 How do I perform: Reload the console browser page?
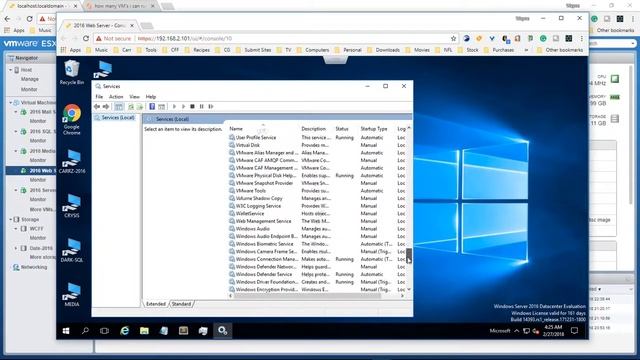pyautogui.click(x=86, y=38)
